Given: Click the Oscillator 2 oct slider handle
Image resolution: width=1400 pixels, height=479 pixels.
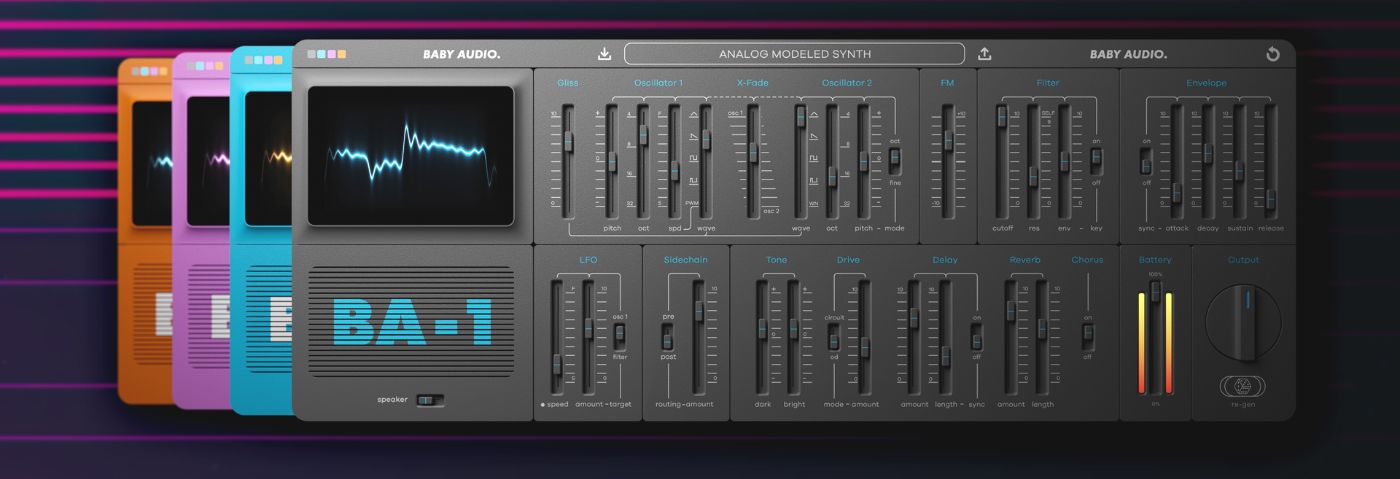Looking at the screenshot, I should coord(832,176).
